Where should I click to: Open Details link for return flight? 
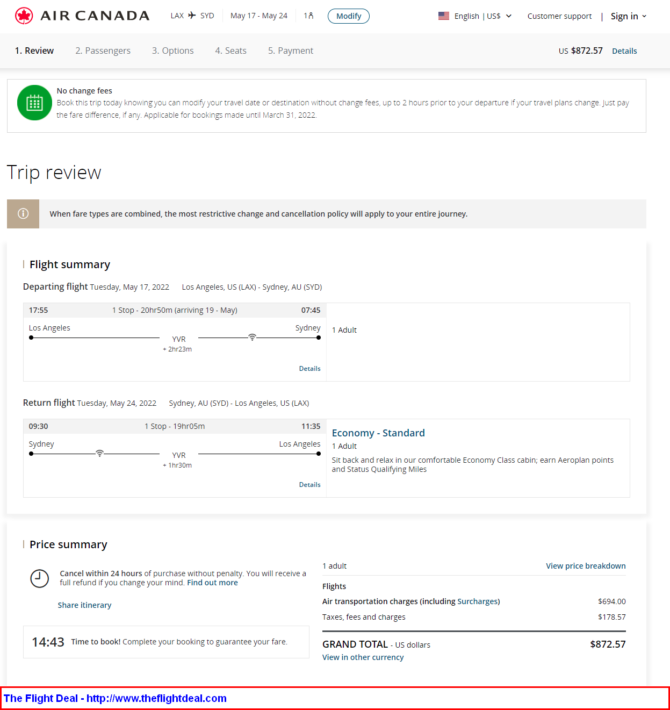(x=310, y=485)
